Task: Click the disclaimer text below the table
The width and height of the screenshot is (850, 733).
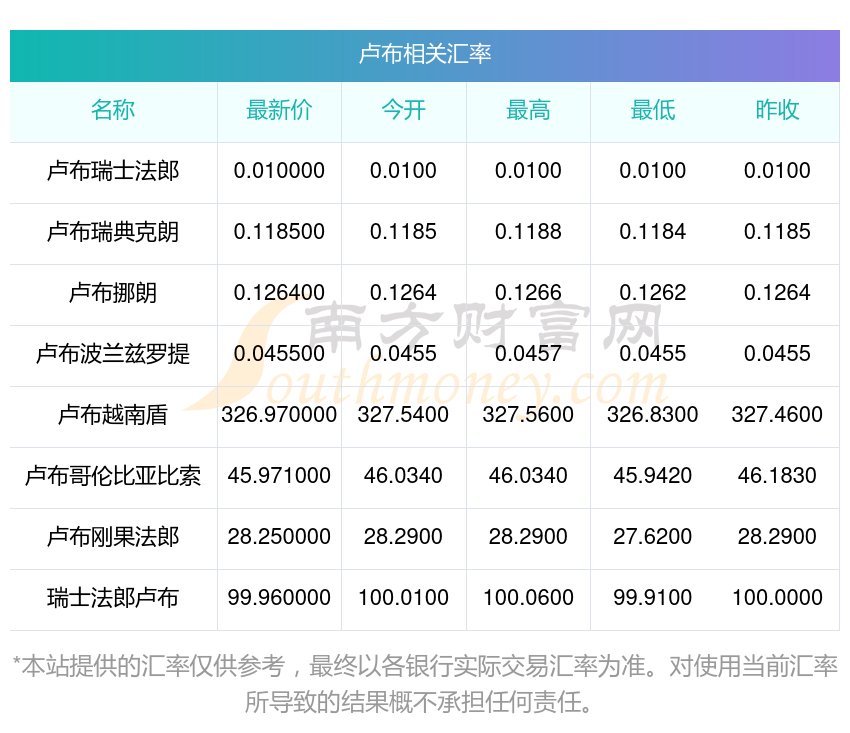Action: tap(425, 683)
